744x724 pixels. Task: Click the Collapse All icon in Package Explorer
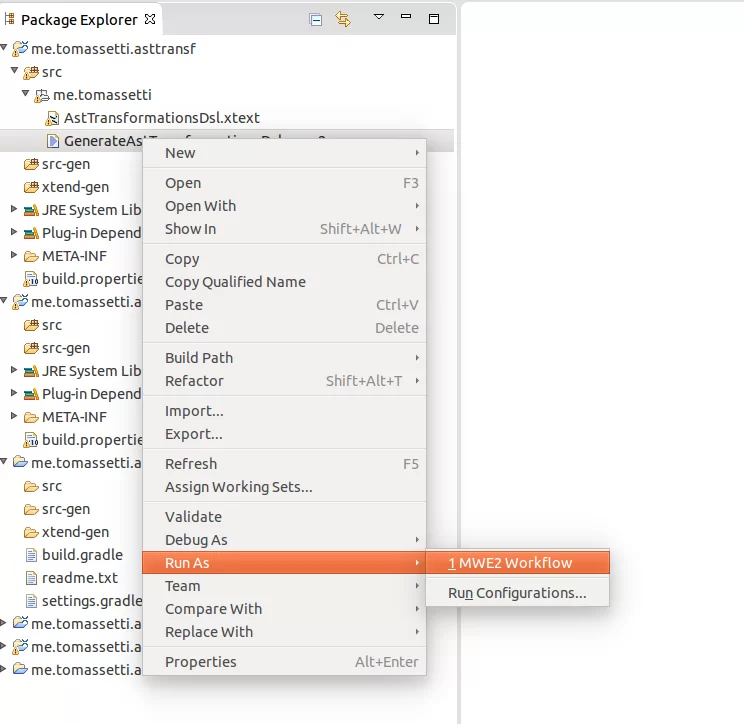[x=316, y=20]
